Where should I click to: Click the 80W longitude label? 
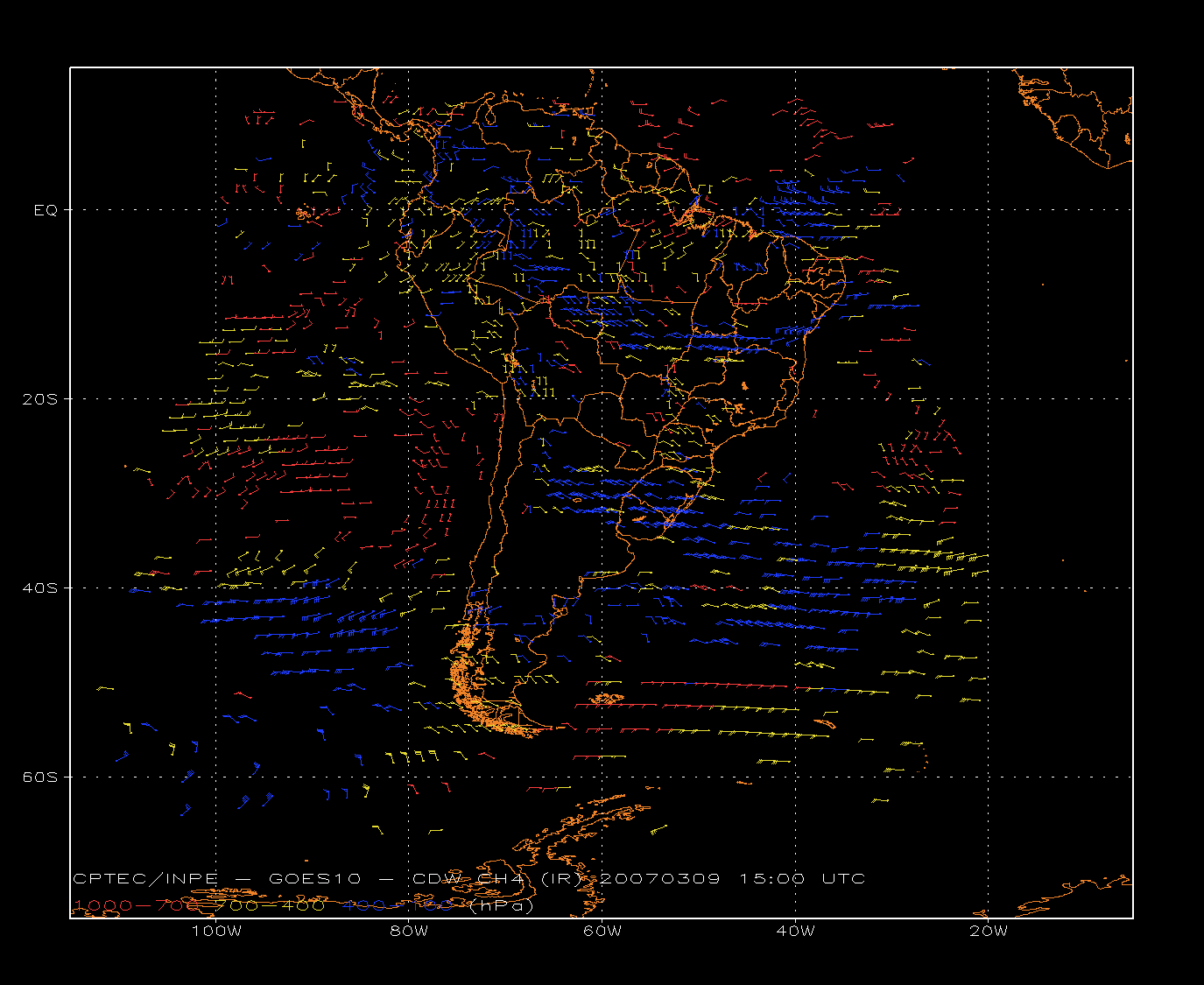(x=409, y=931)
